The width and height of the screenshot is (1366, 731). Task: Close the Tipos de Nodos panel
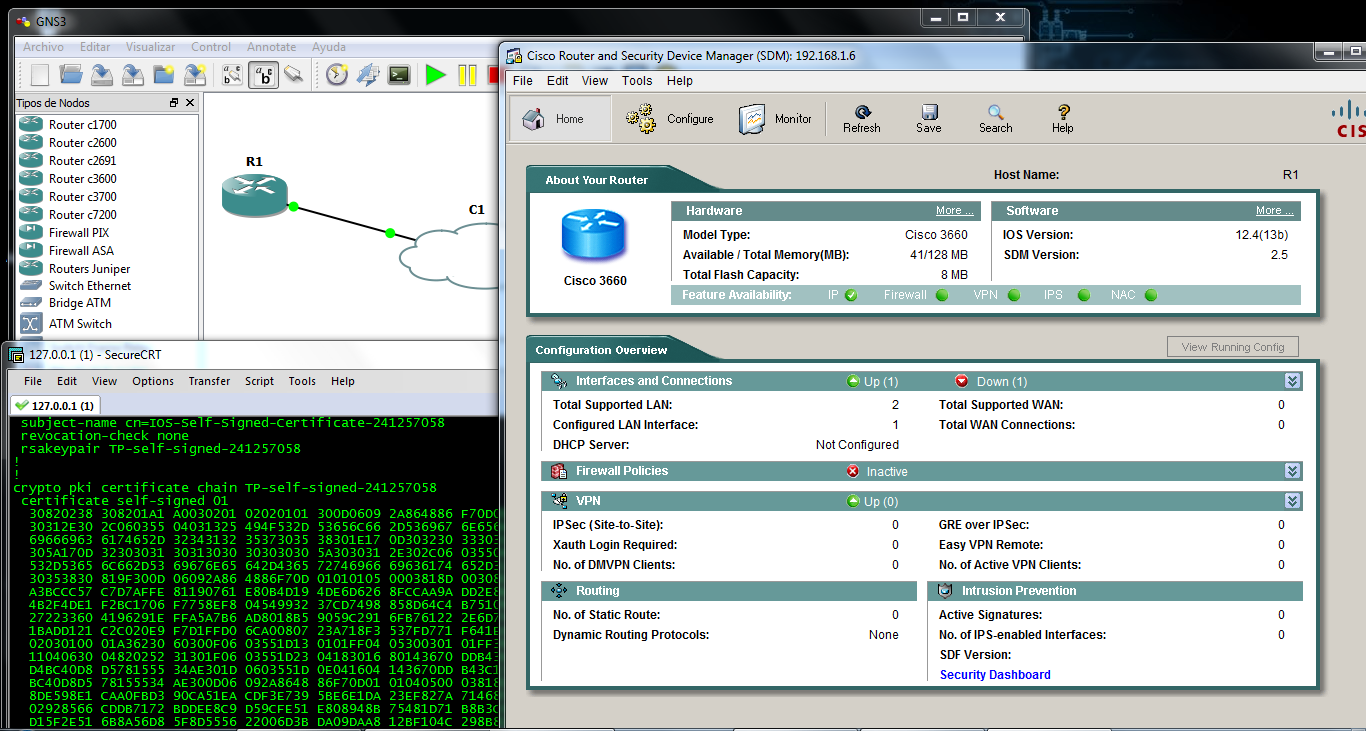[x=190, y=103]
